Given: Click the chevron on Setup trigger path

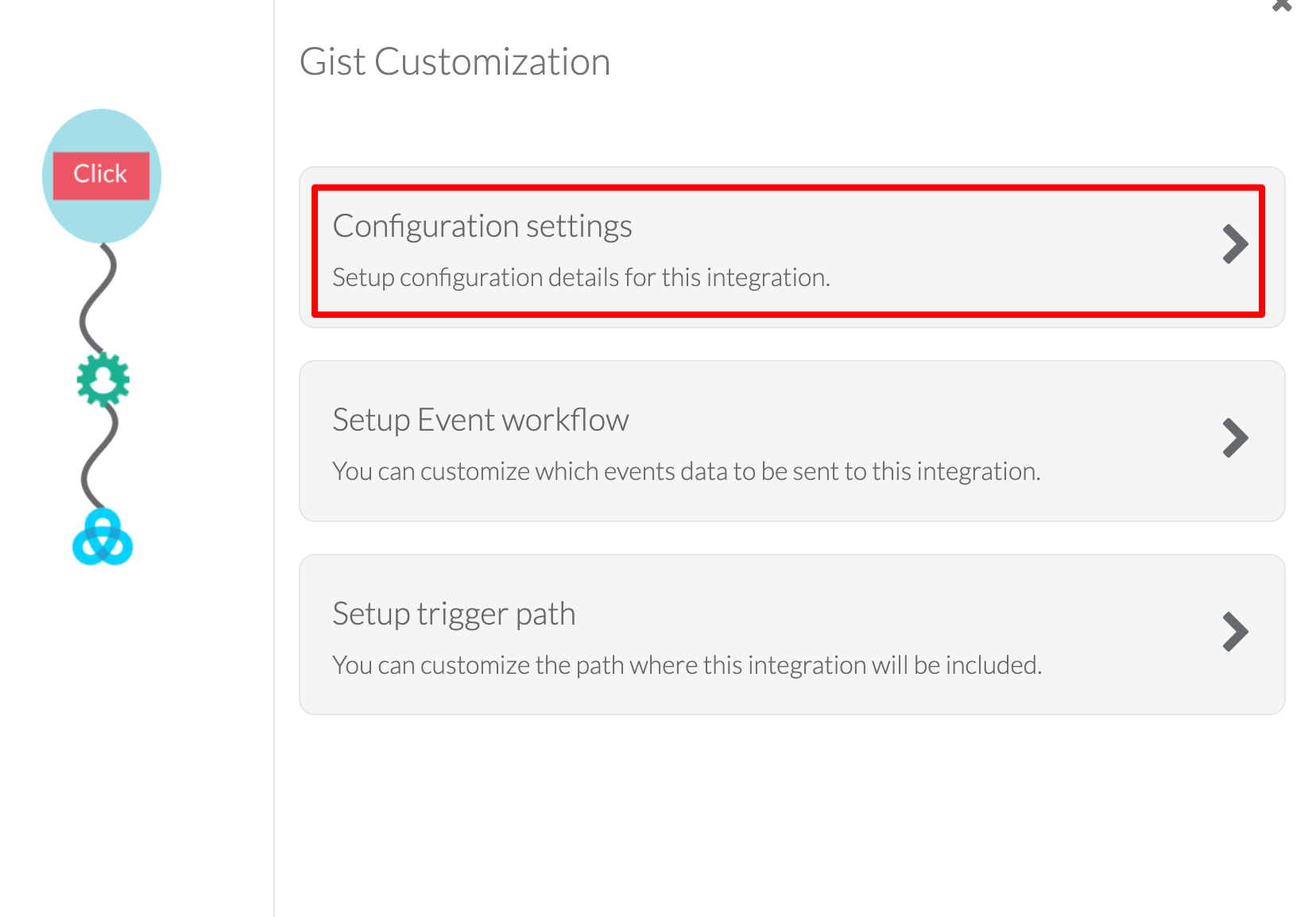Looking at the screenshot, I should [x=1234, y=632].
